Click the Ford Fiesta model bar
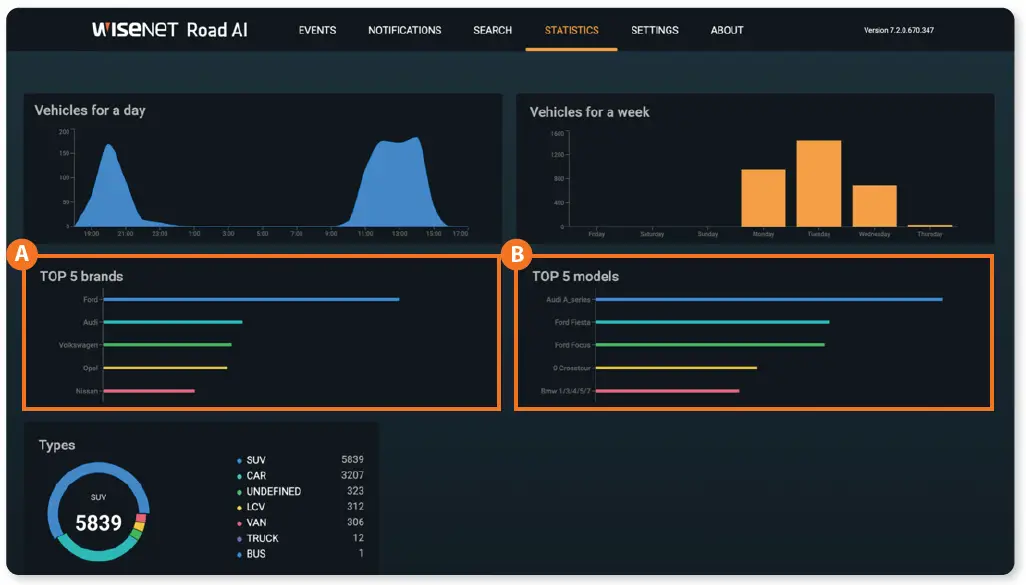This screenshot has width=1026, height=585. (x=713, y=322)
